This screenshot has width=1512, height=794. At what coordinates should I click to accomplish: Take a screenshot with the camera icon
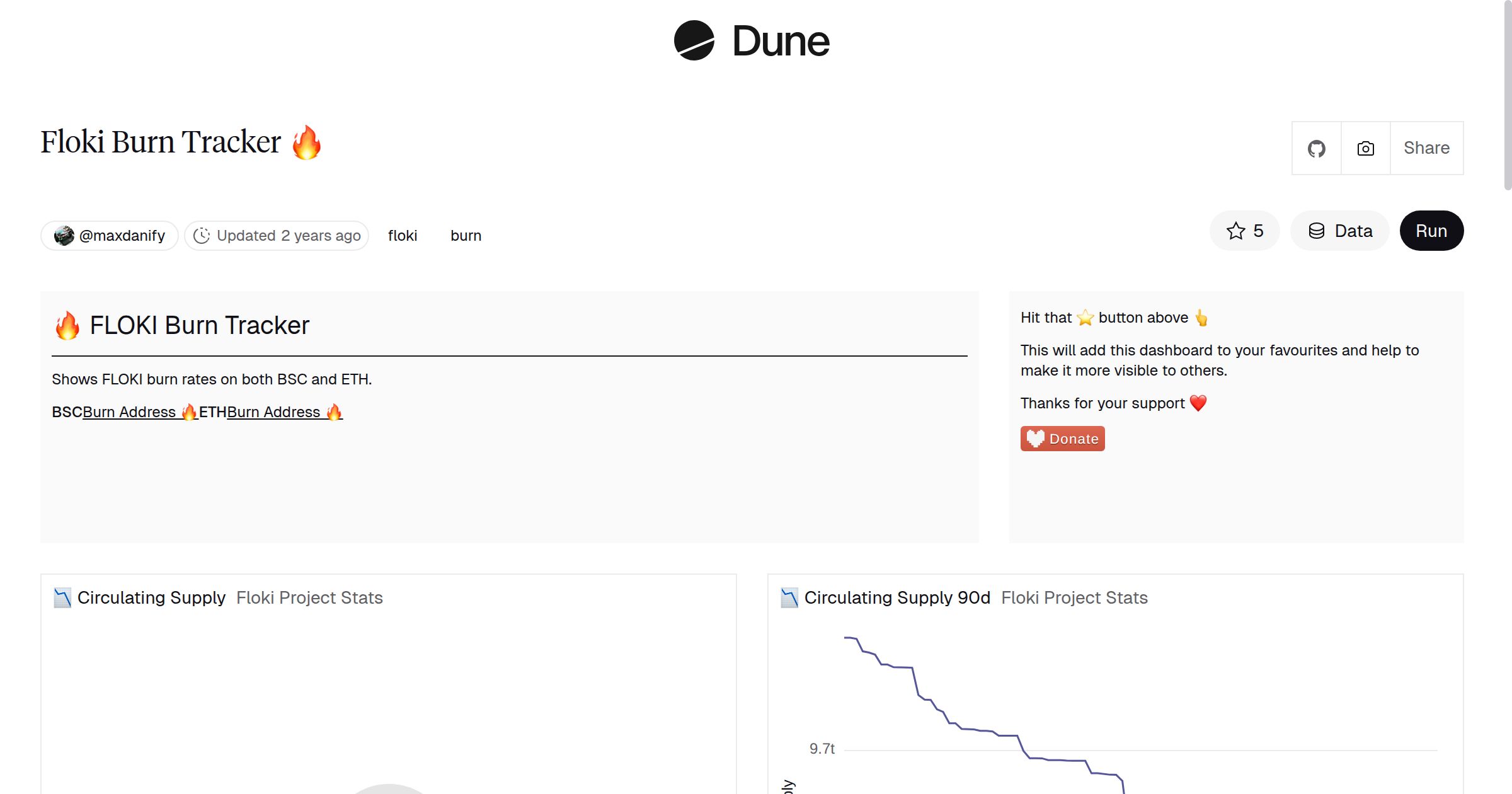(x=1365, y=147)
